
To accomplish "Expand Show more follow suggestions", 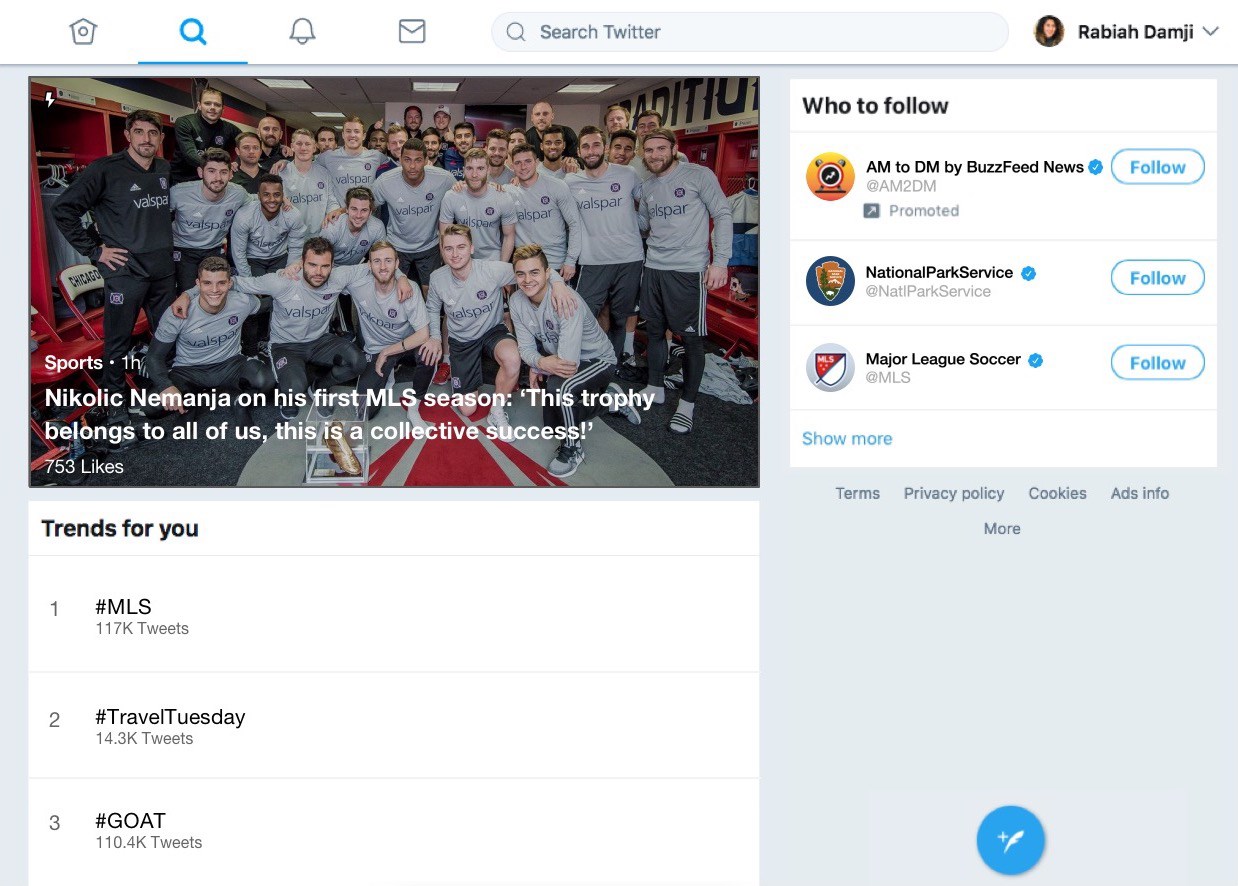I will (x=847, y=438).
